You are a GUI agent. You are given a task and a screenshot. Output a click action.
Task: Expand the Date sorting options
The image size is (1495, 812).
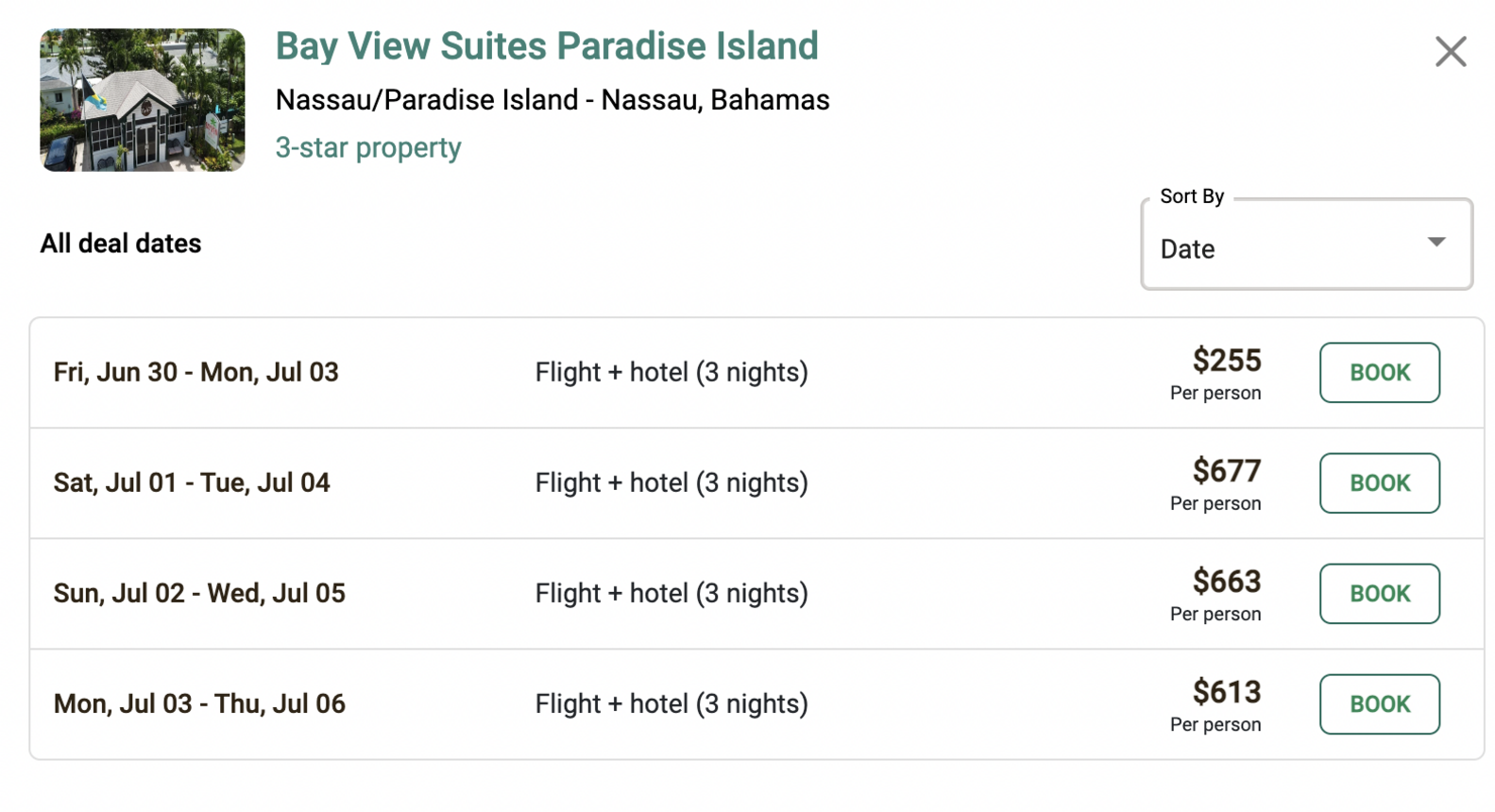pyautogui.click(x=1305, y=248)
